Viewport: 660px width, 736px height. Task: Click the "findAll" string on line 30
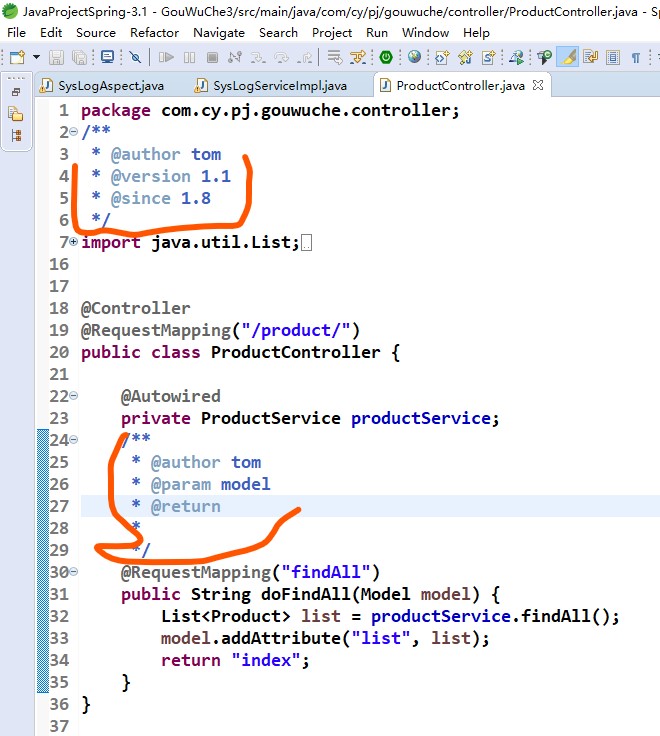326,572
